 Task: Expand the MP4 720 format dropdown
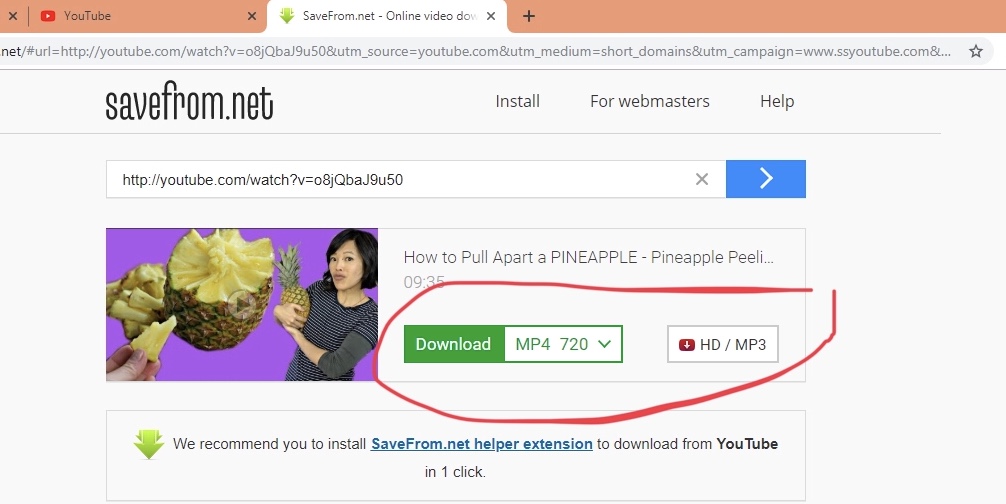tap(563, 344)
